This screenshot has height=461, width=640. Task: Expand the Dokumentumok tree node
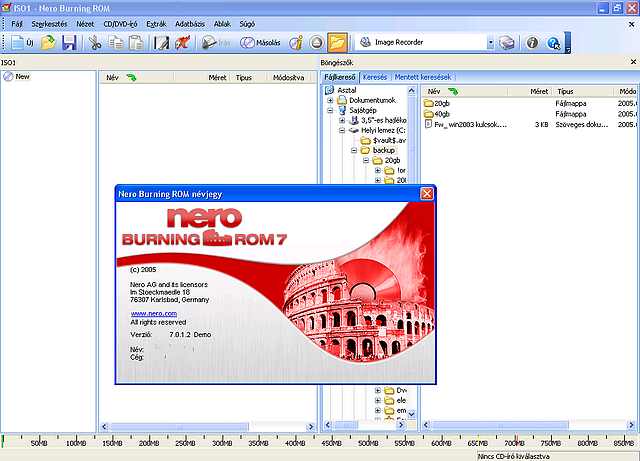(x=330, y=100)
